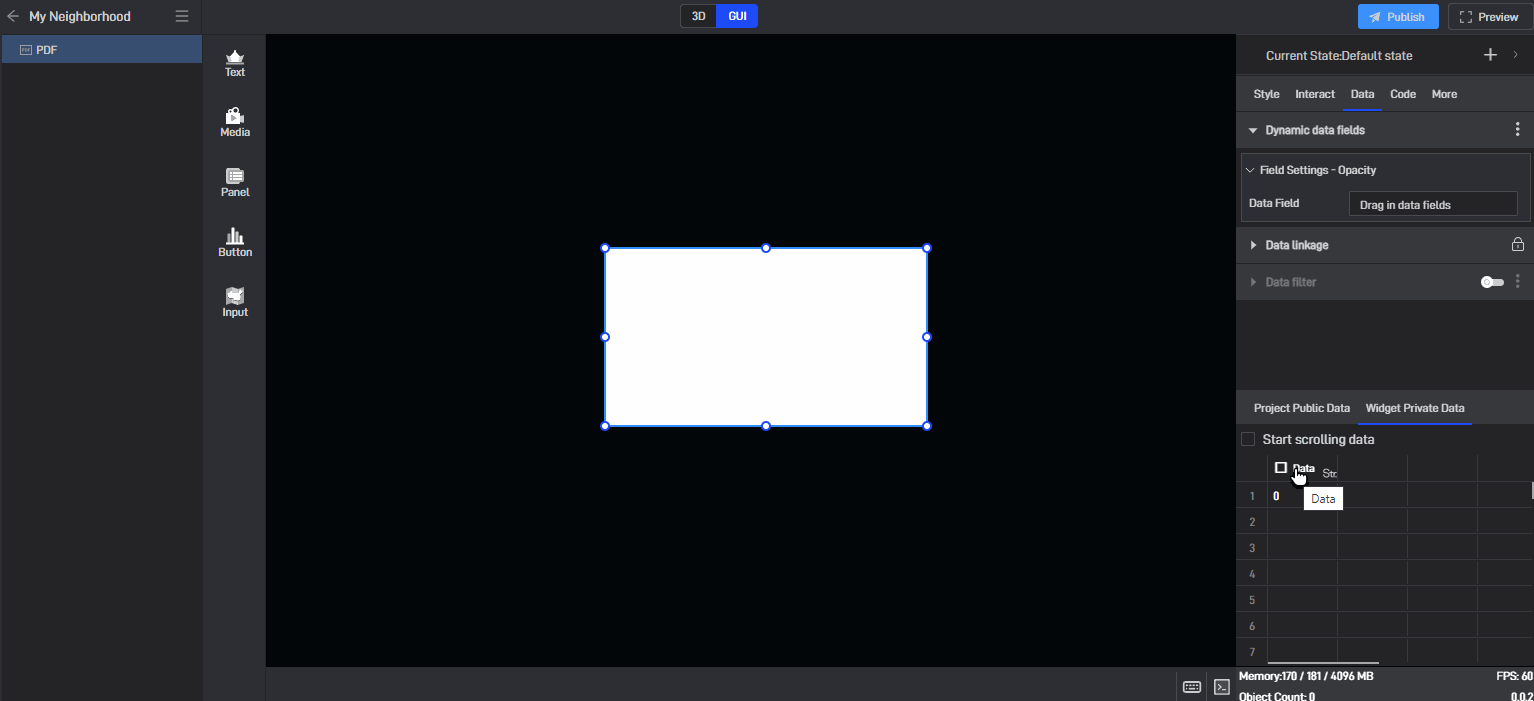Select row number 1 in the data table

click(x=1252, y=496)
